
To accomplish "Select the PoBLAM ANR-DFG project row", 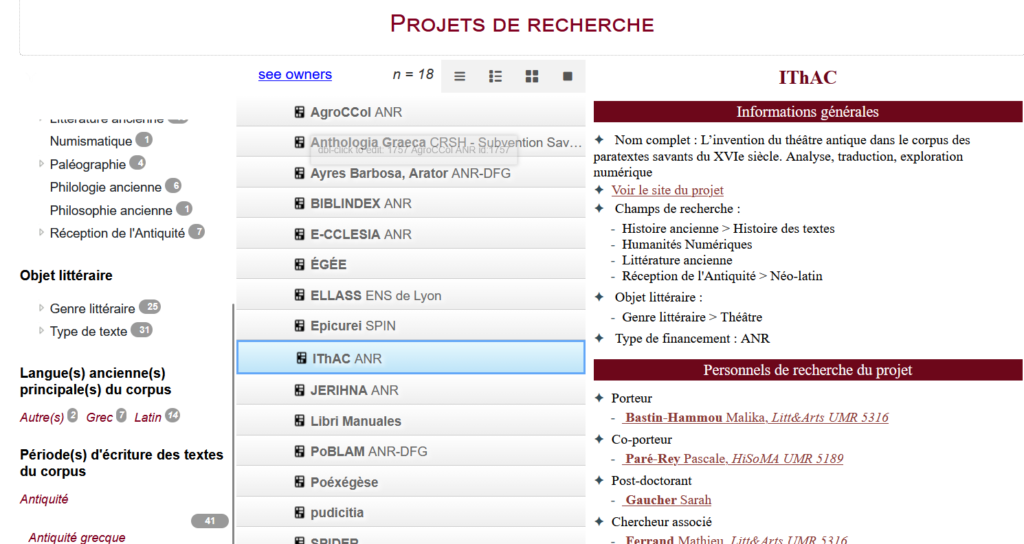I will tap(411, 451).
